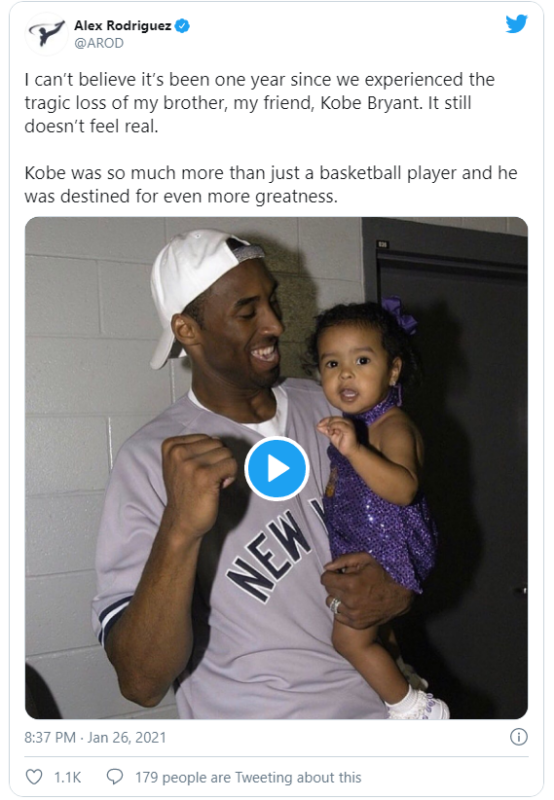Play the embedded video
This screenshot has width=554, height=800.
click(276, 468)
